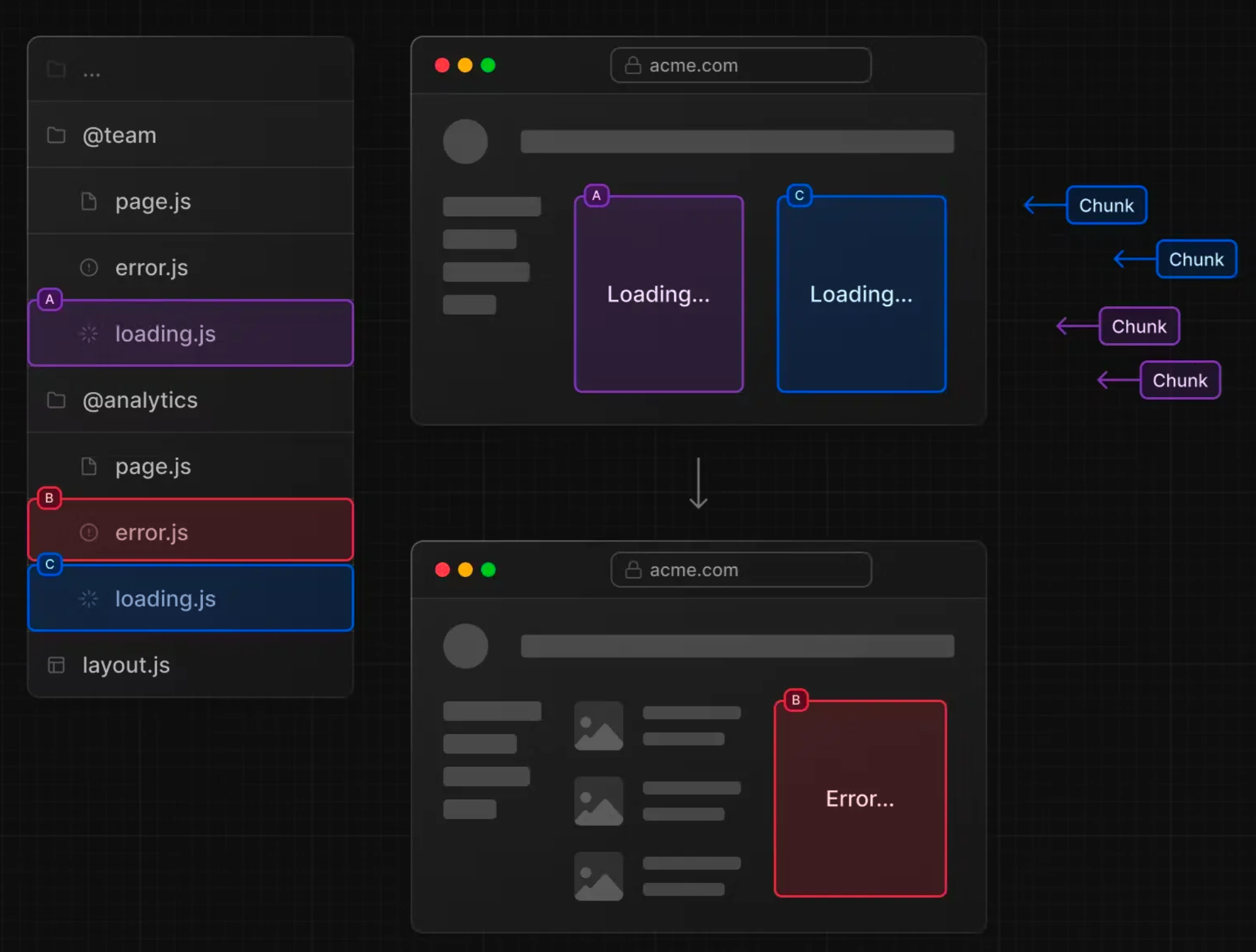Image resolution: width=1256 pixels, height=952 pixels.
Task: Click the red B badge on the error.js row
Action: [x=50, y=498]
